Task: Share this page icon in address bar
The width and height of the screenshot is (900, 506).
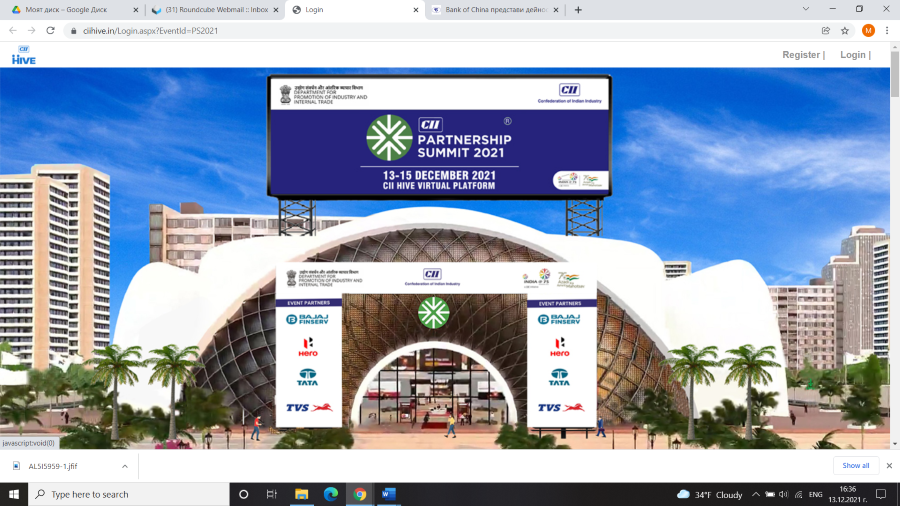Action: tap(826, 31)
